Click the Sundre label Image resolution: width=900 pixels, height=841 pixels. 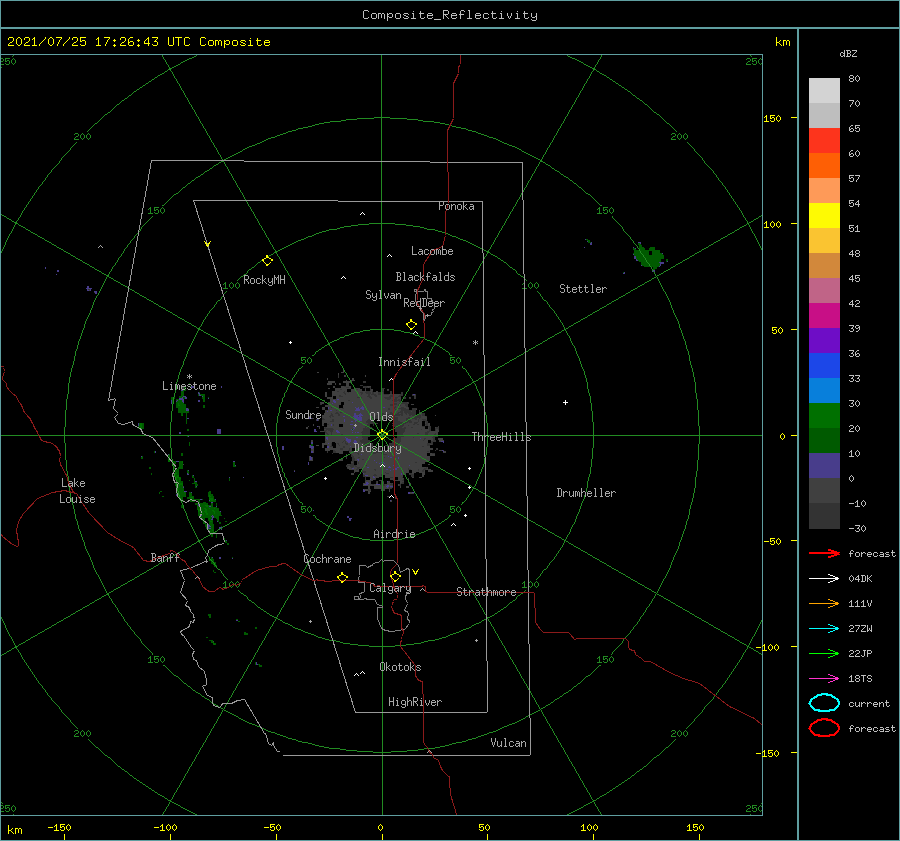(303, 414)
